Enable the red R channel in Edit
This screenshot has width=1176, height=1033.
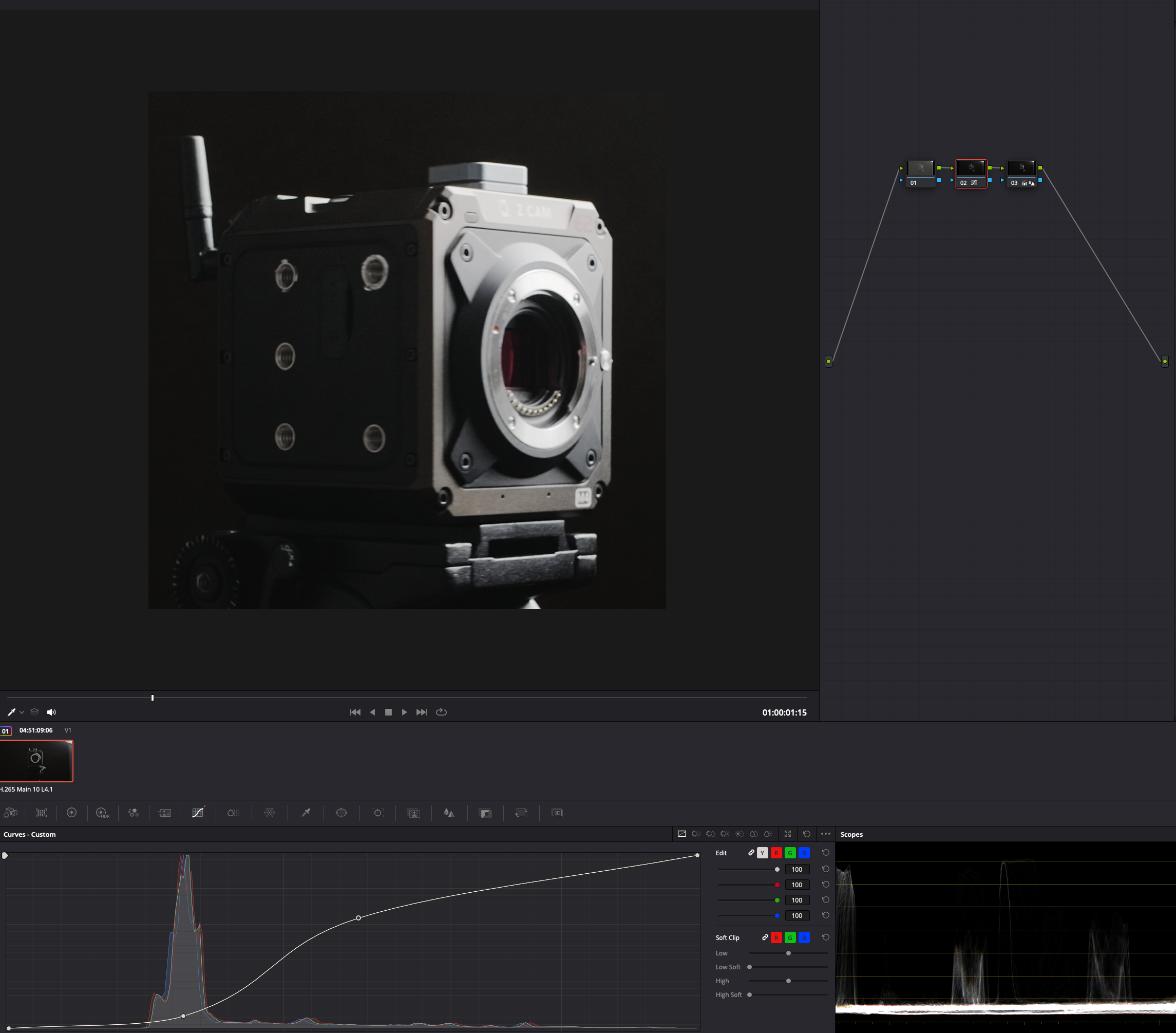(776, 853)
